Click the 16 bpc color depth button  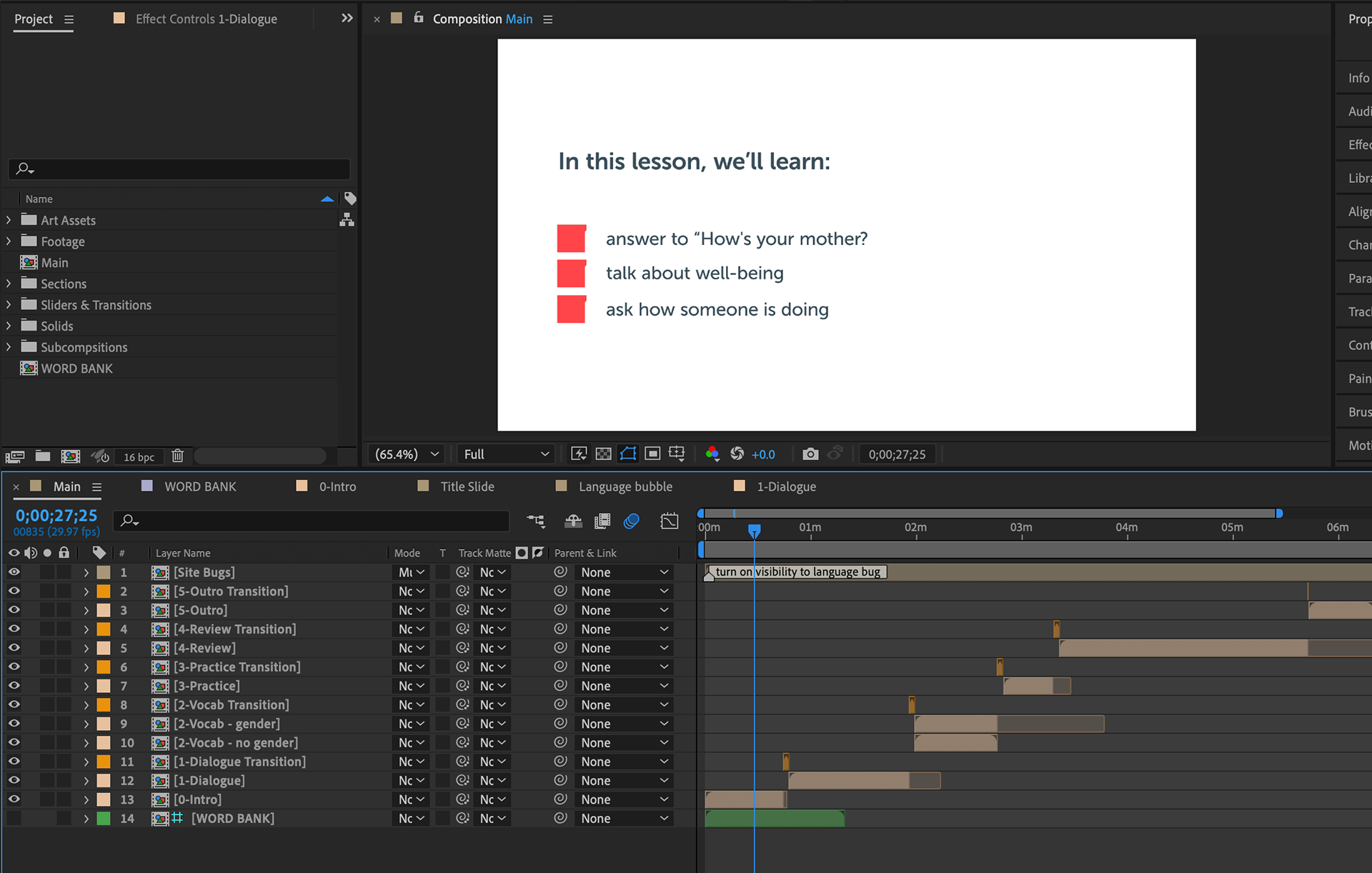coord(139,457)
